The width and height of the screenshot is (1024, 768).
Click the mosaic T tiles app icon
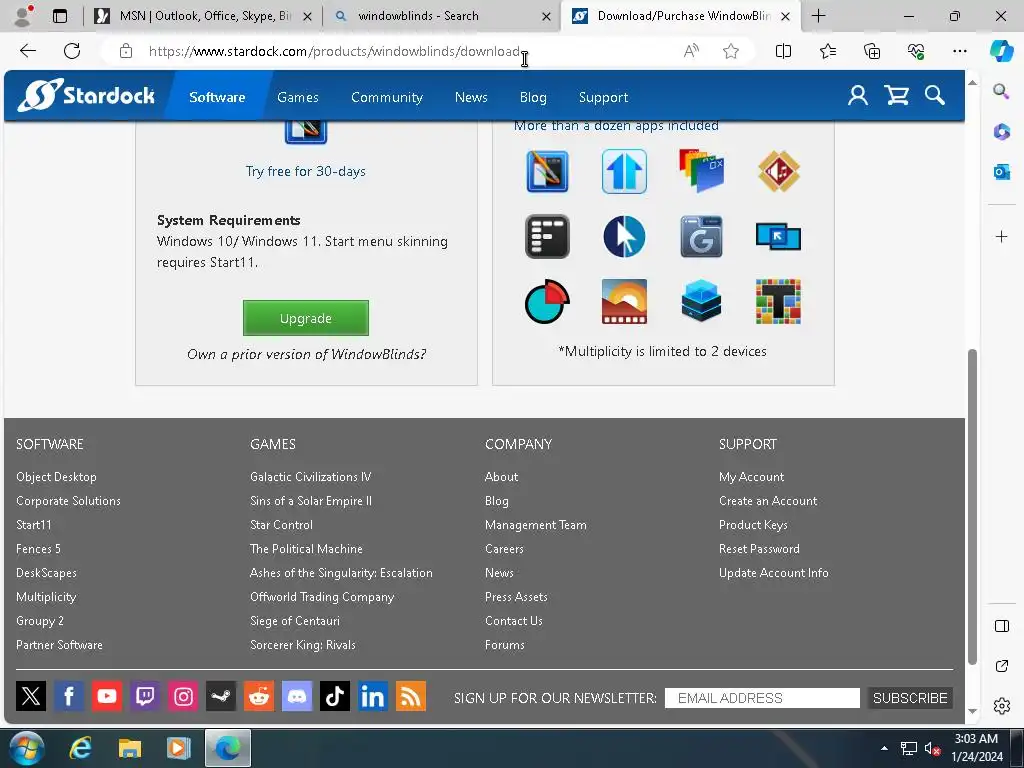click(778, 301)
